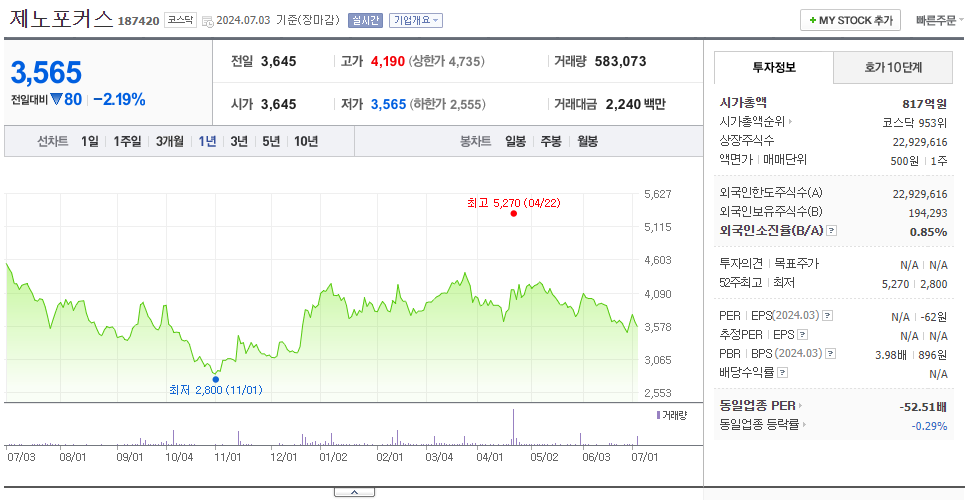The width and height of the screenshot is (968, 500).
Task: Click the -2.19% change percentage
Action: coord(119,99)
